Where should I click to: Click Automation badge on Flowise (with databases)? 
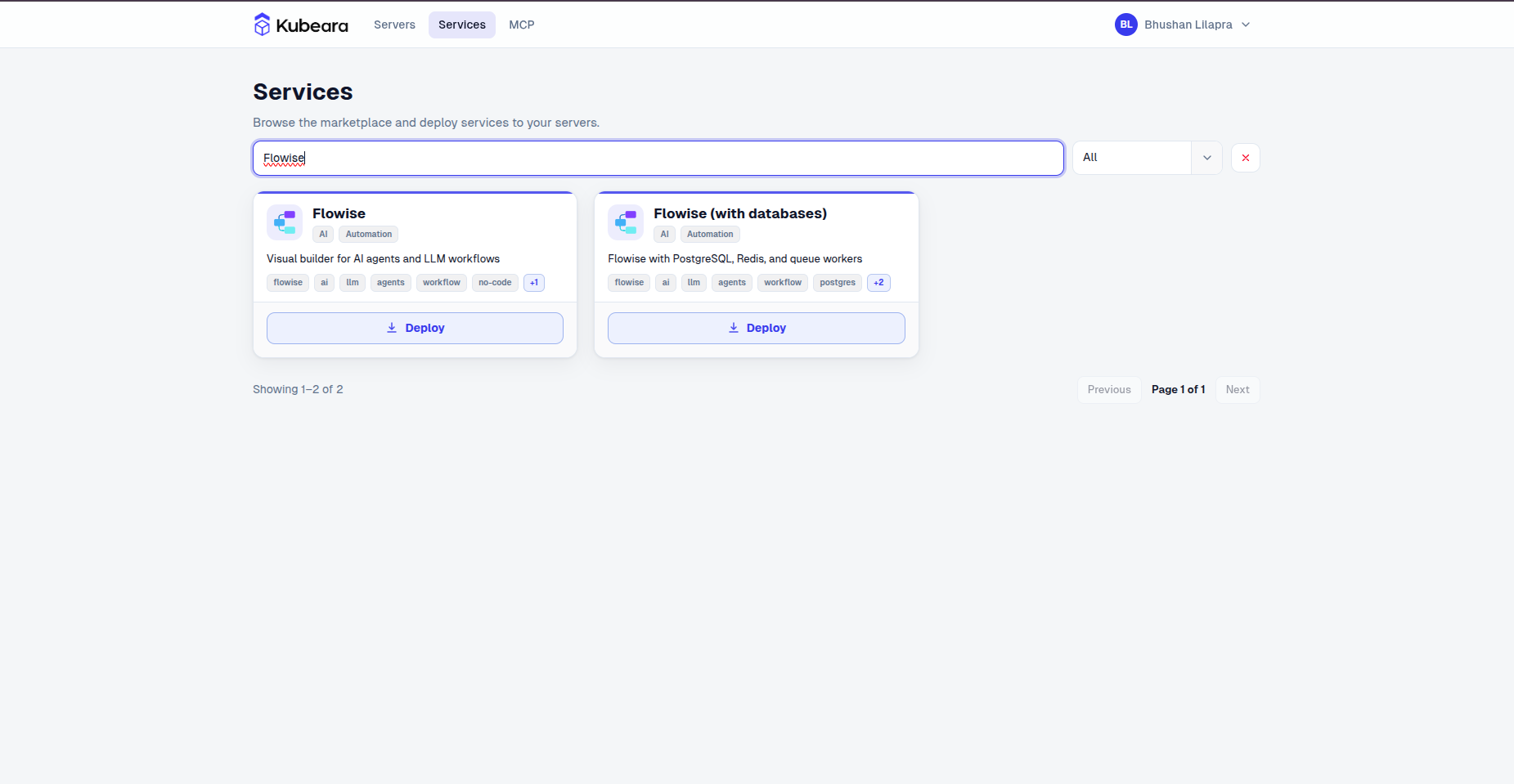pos(710,234)
